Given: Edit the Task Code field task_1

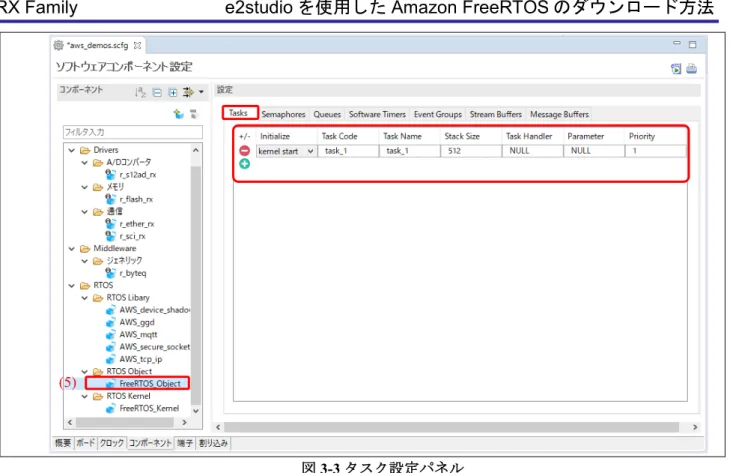Looking at the screenshot, I should pyautogui.click(x=348, y=151).
